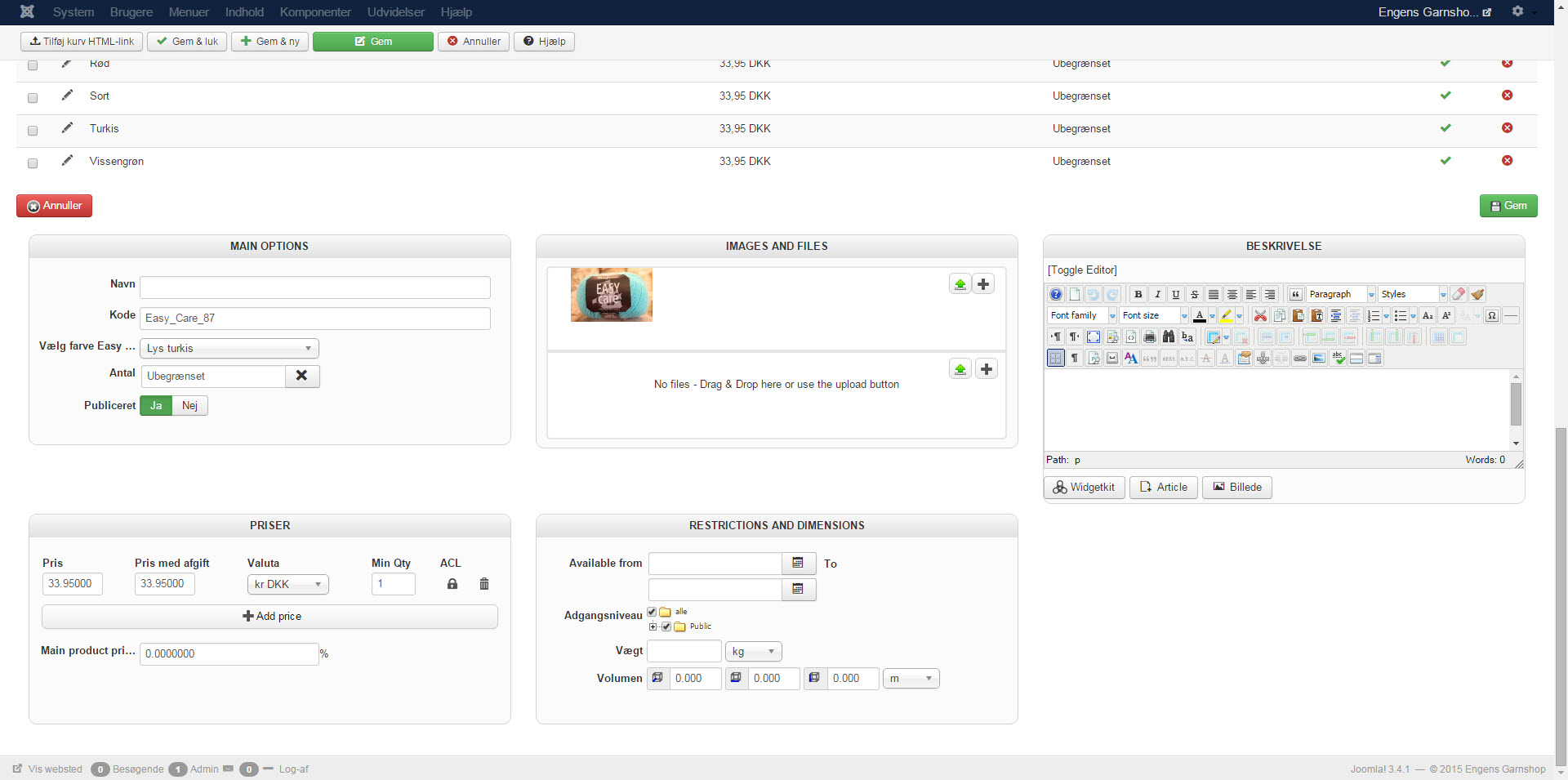Delete the price row with trash icon
The image size is (1568, 780).
click(484, 584)
